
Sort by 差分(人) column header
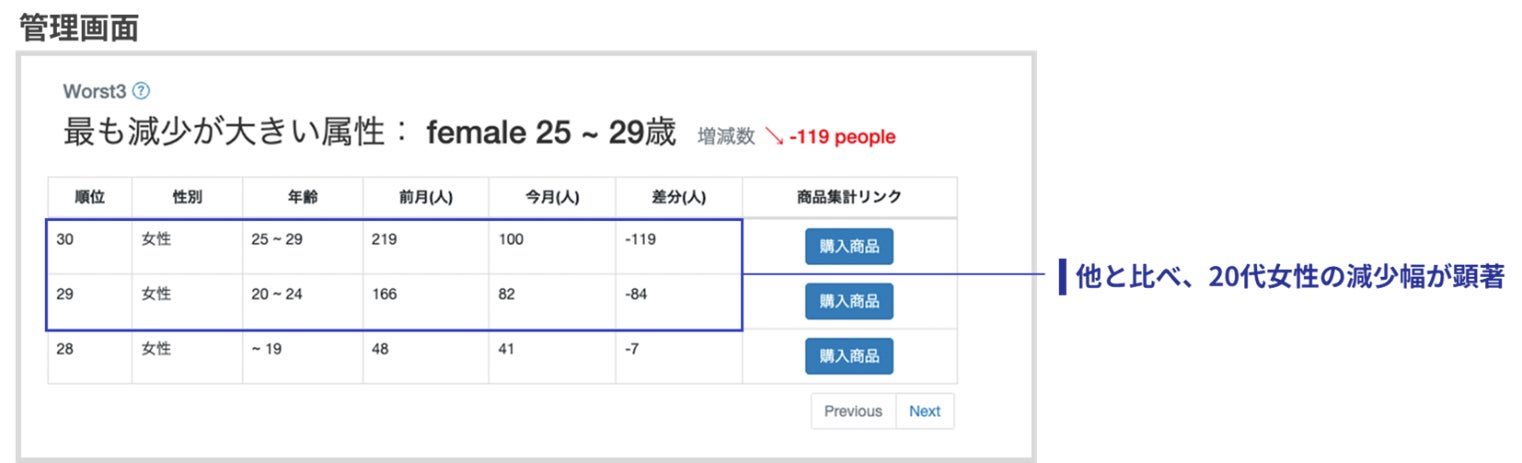[x=679, y=197]
